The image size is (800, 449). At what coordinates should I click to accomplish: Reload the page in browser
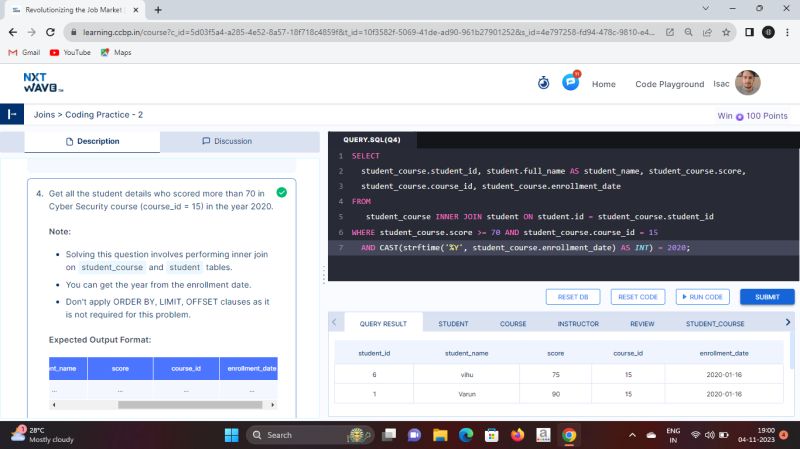[x=51, y=32]
